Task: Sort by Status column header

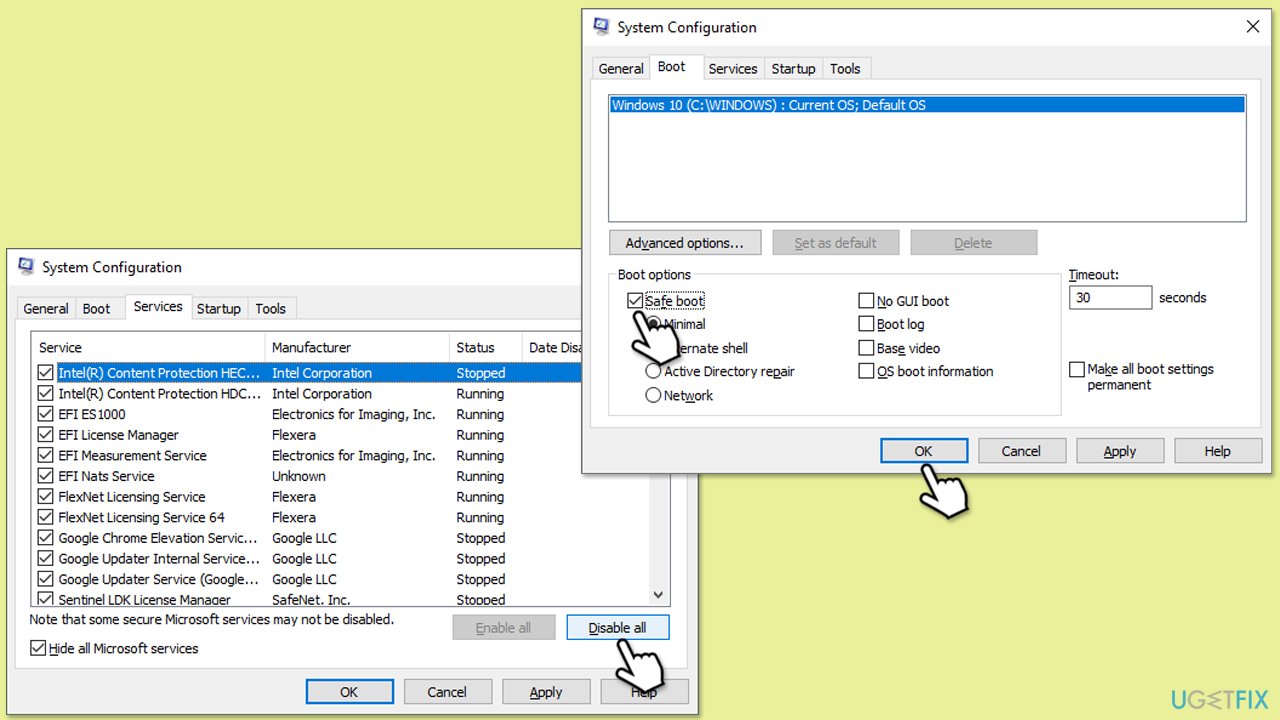Action: tap(486, 347)
